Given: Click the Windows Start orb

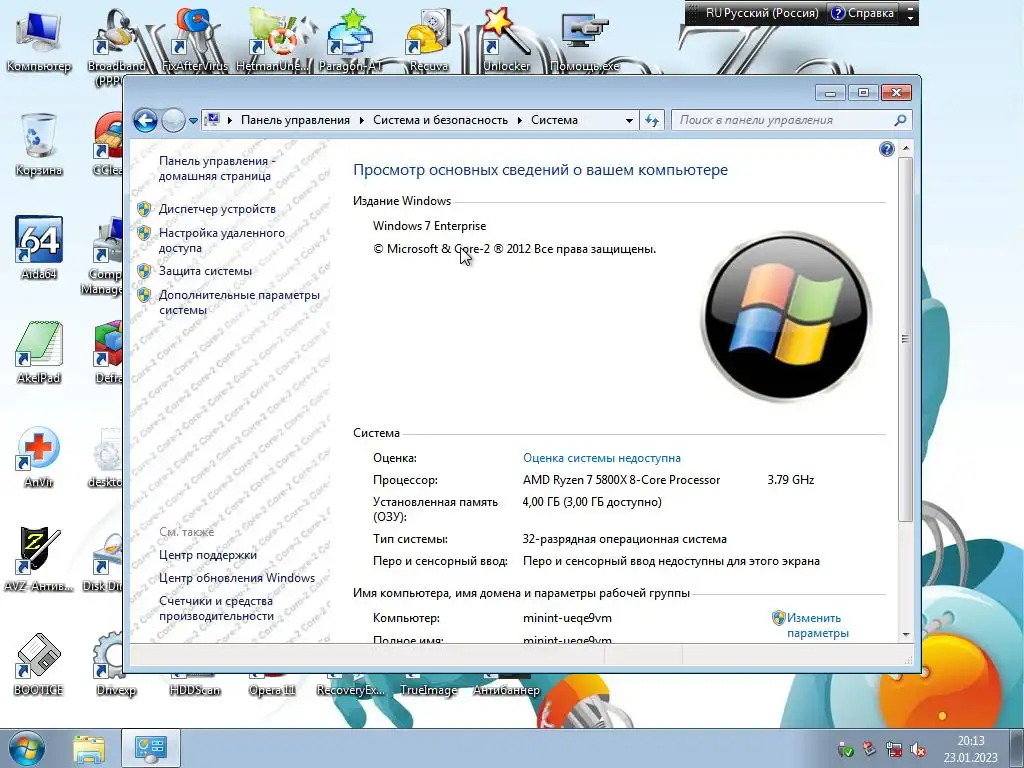Looking at the screenshot, I should pyautogui.click(x=26, y=748).
